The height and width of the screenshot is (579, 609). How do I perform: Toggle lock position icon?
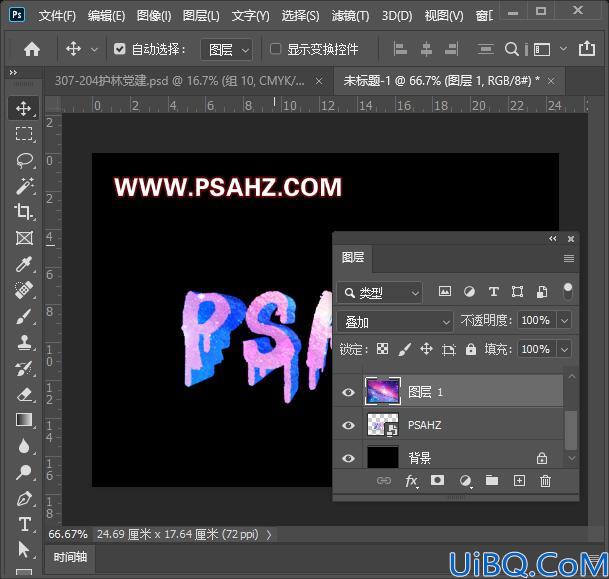coord(426,349)
